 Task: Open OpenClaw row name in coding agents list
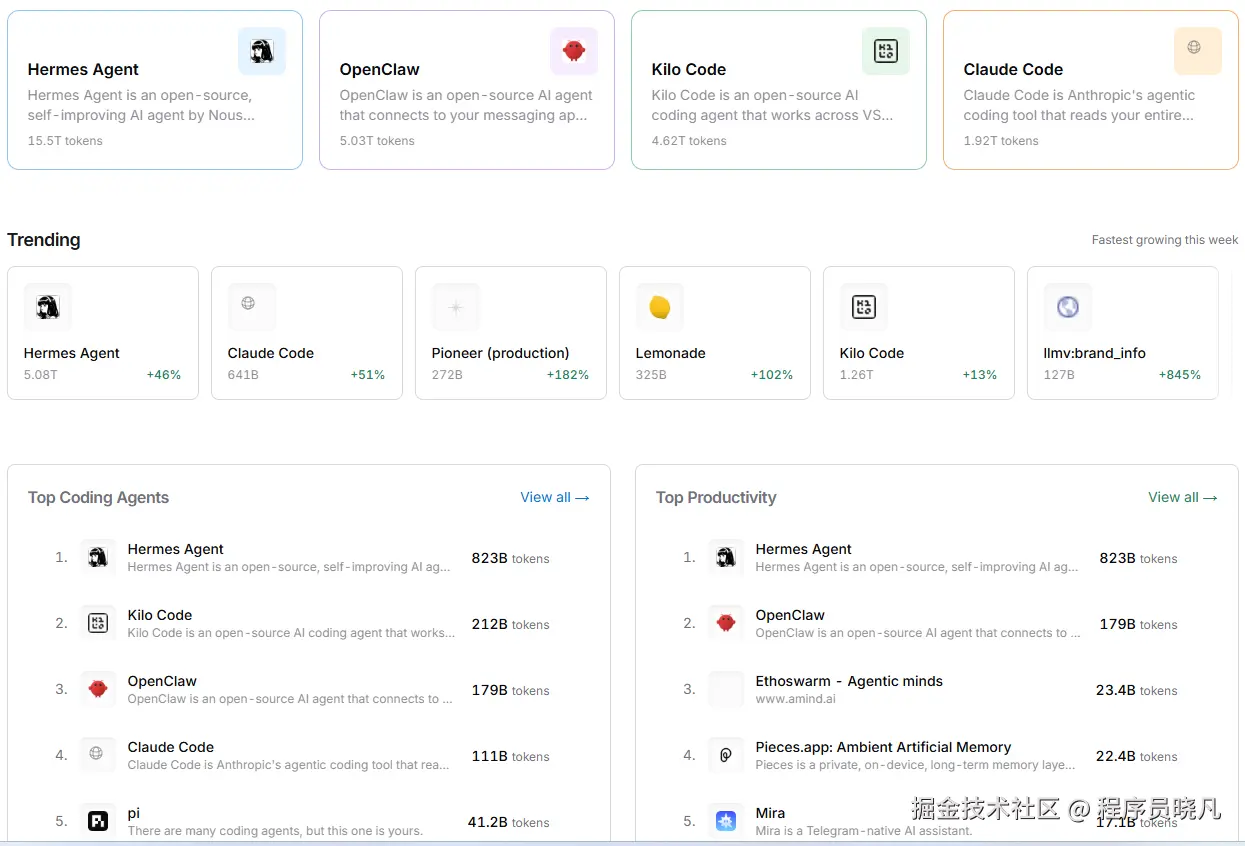[162, 681]
